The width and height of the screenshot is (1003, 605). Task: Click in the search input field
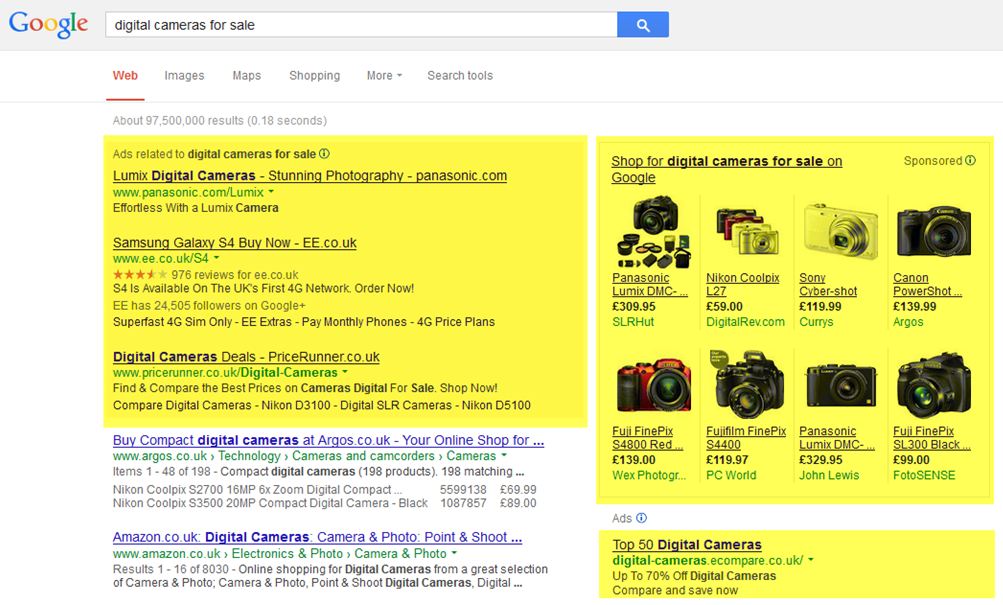tap(361, 24)
